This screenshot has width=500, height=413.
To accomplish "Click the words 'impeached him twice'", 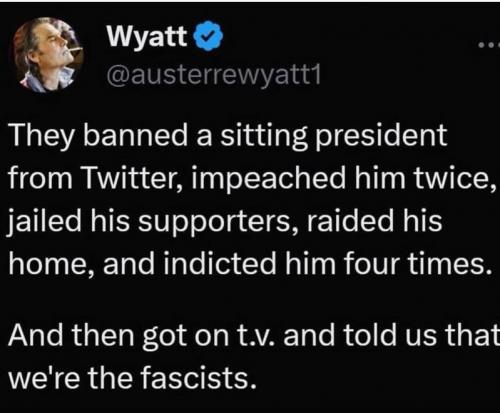I will (x=342, y=177).
